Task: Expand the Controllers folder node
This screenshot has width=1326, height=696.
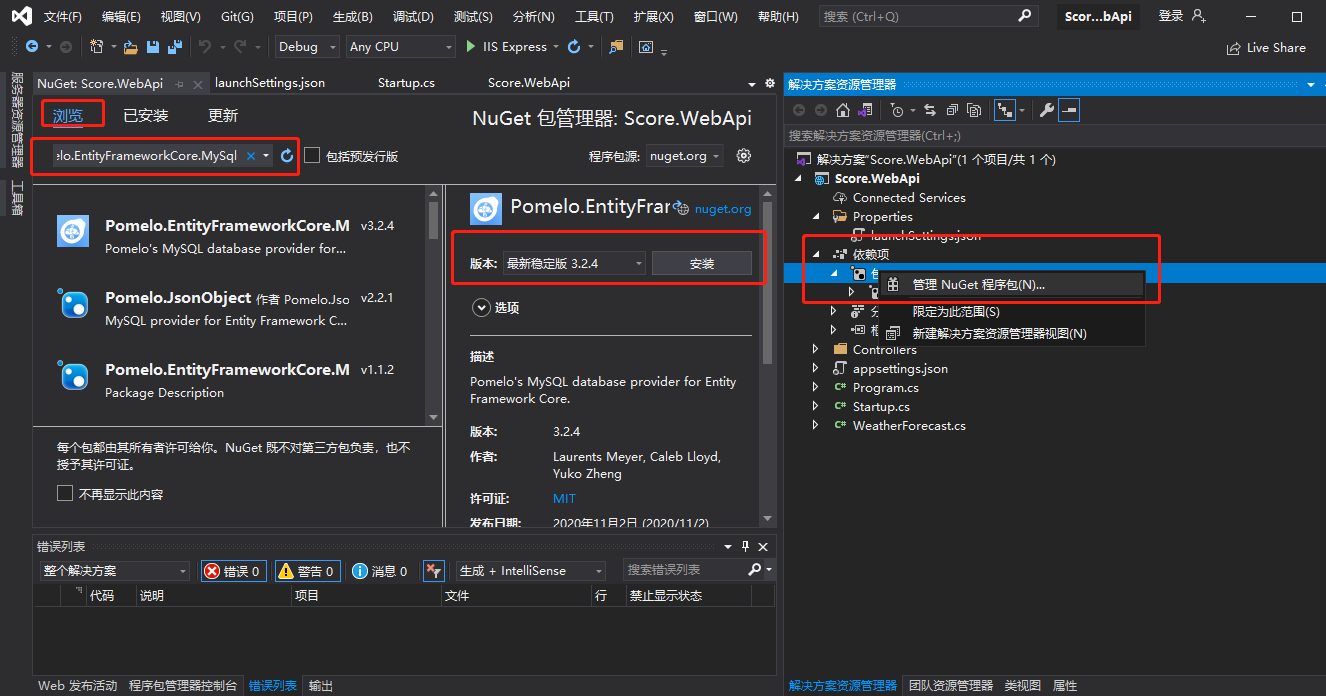Action: (816, 350)
